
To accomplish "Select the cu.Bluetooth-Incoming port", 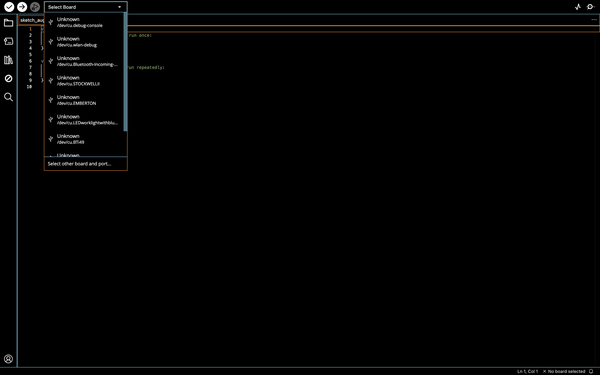I will [x=84, y=61].
